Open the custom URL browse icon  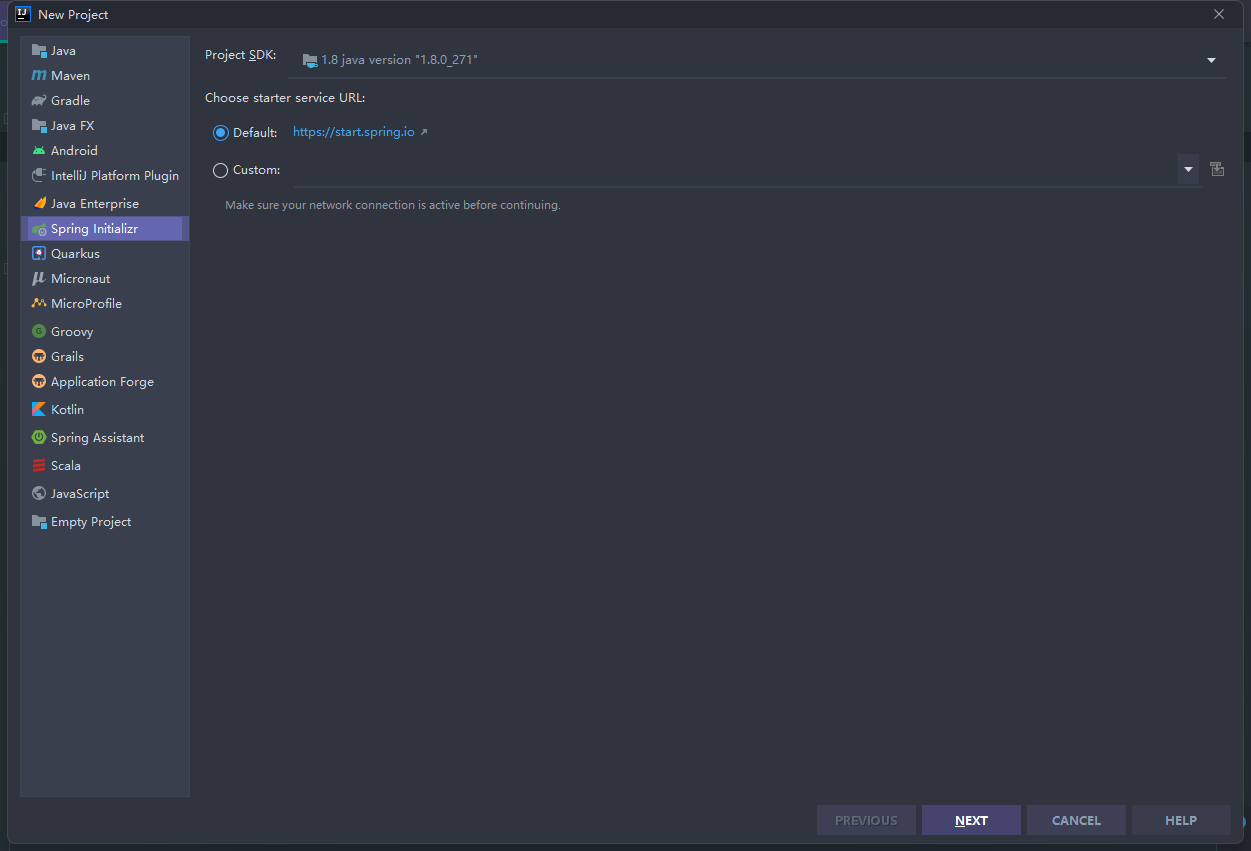pyautogui.click(x=1217, y=169)
